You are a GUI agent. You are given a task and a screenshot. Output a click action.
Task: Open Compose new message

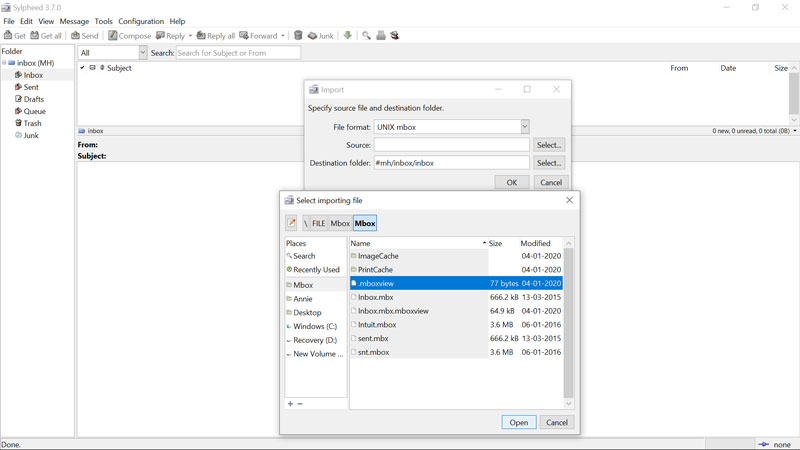[130, 36]
